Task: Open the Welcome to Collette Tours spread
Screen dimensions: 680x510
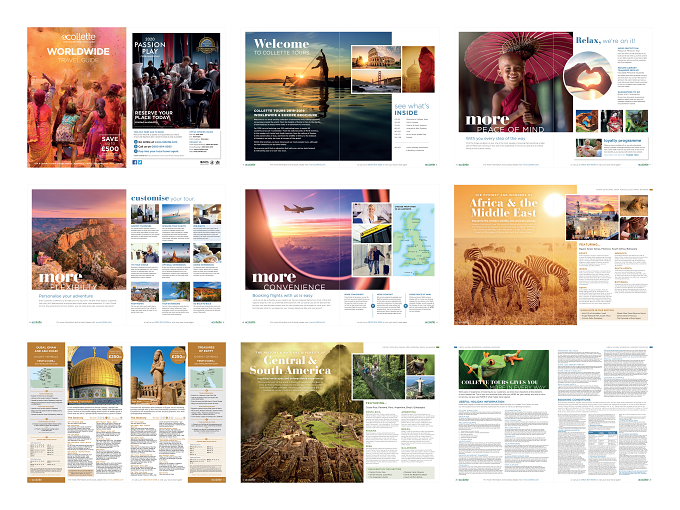Action: [340, 98]
